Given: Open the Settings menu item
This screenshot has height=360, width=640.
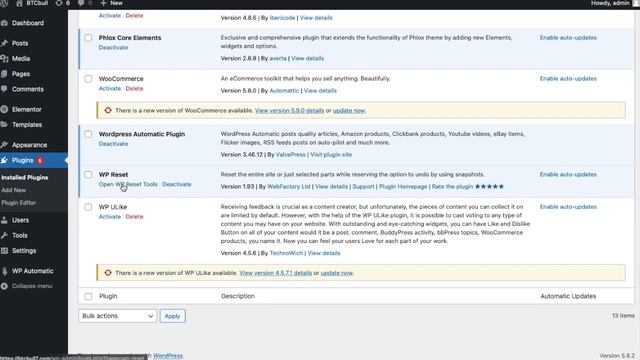Looking at the screenshot, I should point(24,251).
